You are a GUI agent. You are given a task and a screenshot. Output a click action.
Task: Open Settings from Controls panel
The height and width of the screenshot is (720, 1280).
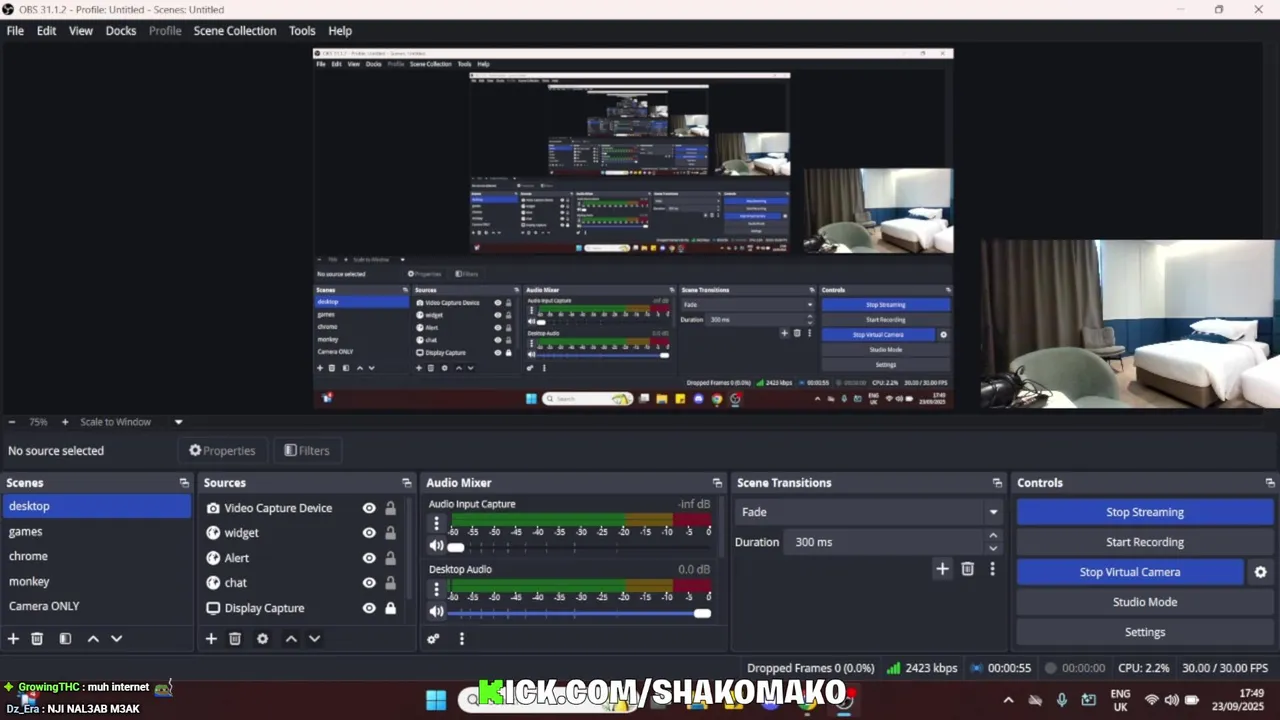[1145, 632]
